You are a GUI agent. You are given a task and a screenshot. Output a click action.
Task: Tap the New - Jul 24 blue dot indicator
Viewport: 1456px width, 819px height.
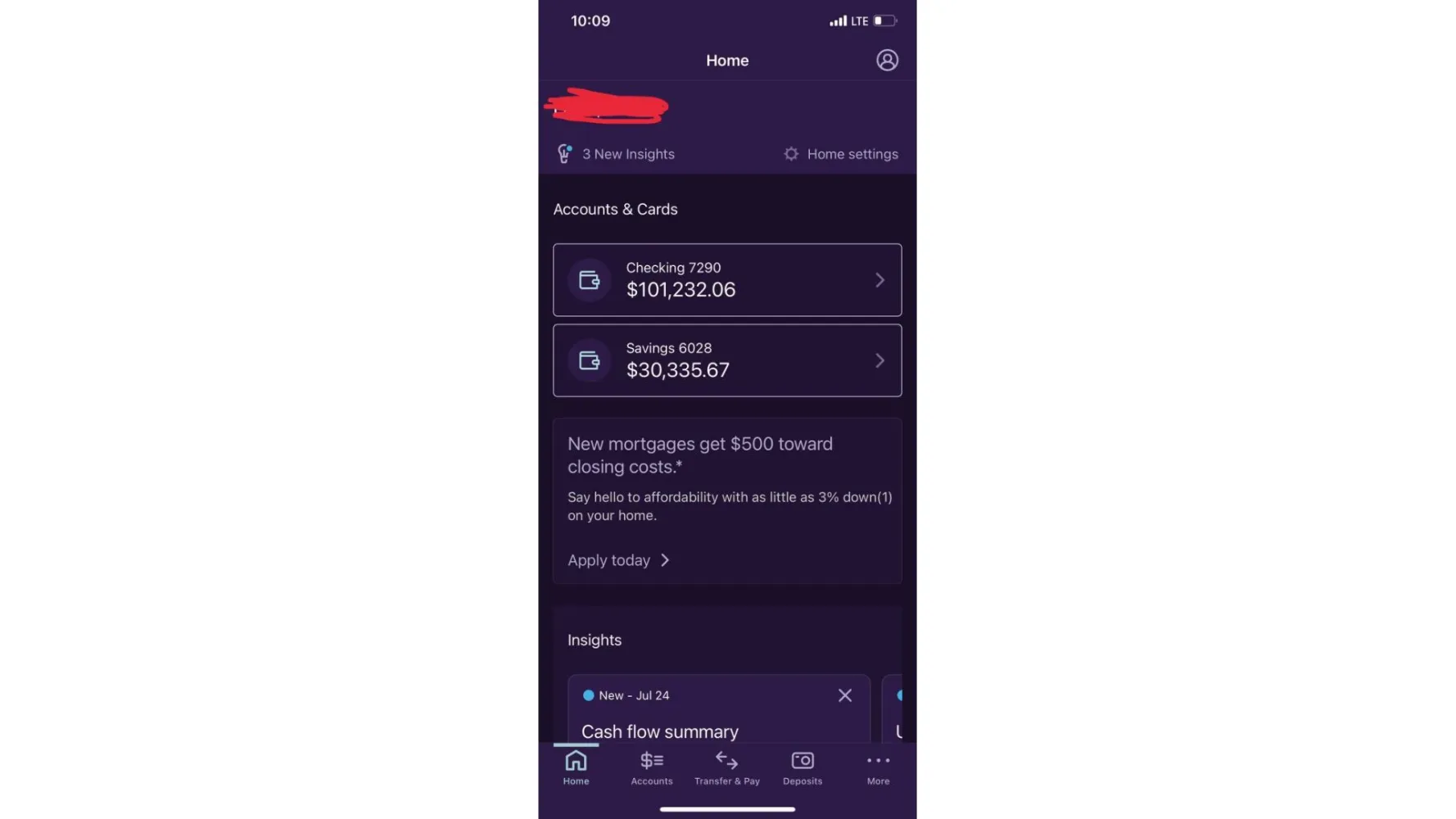(588, 695)
